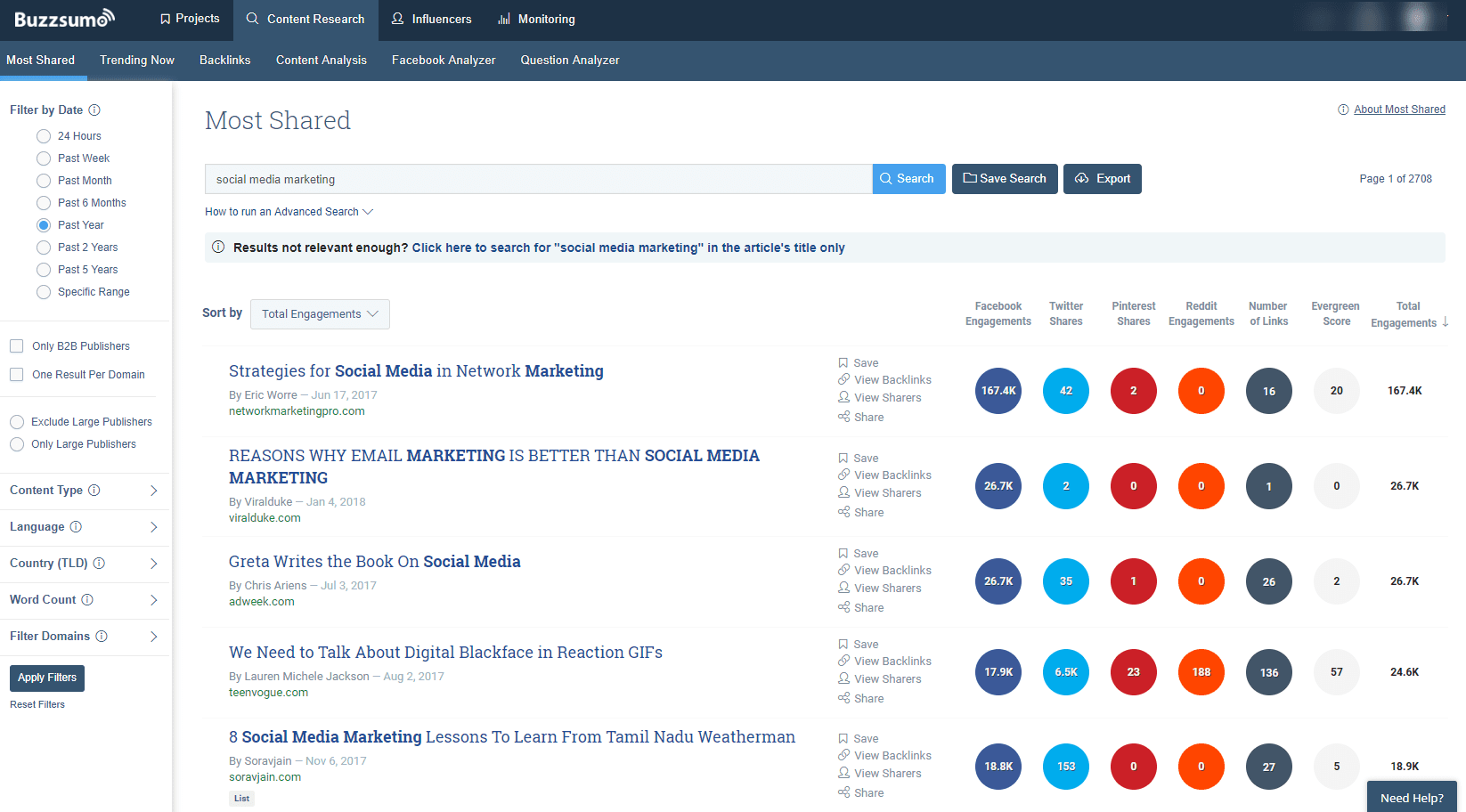Click the Buzzsumo logo

point(64,19)
